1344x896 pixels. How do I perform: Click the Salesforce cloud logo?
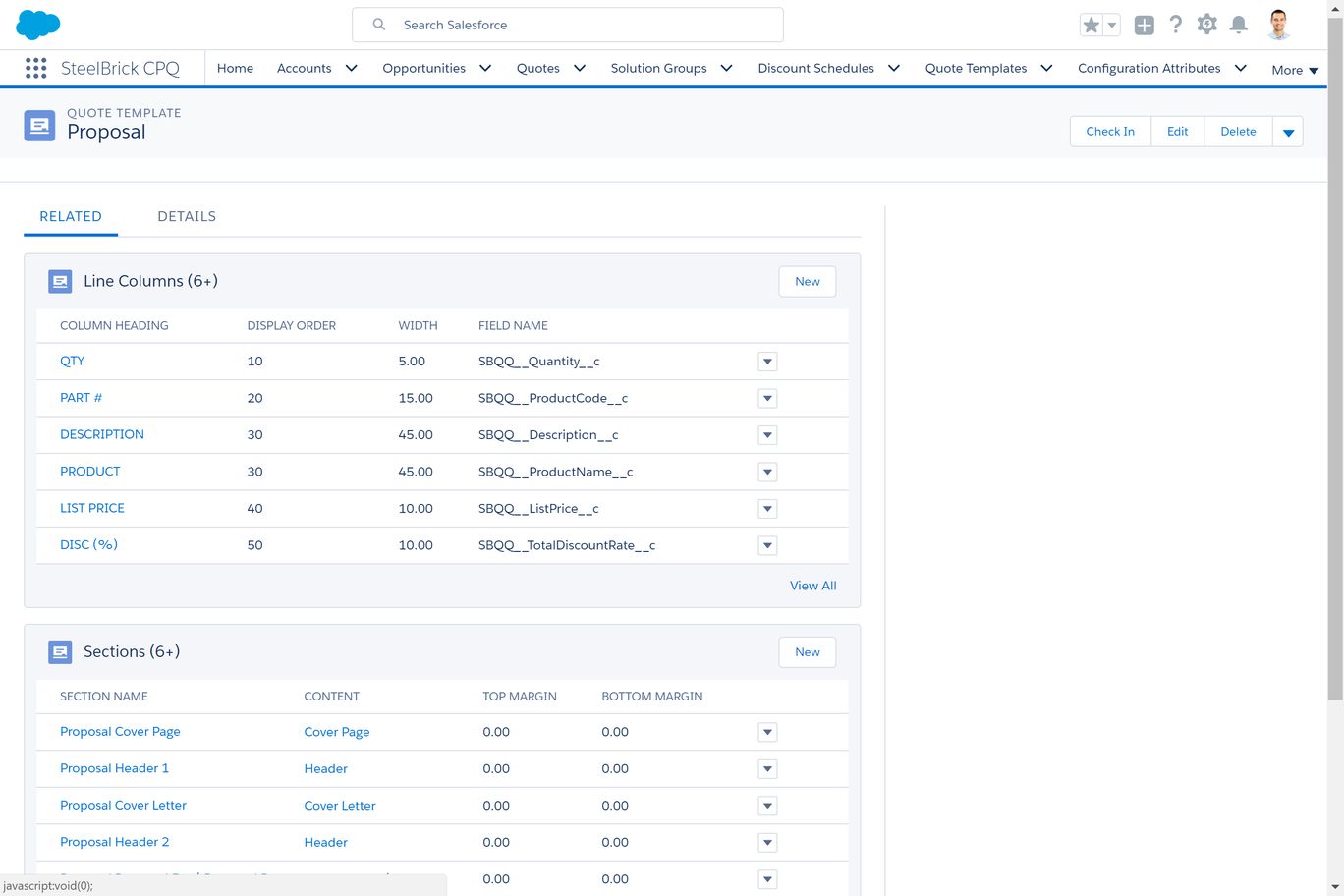(x=38, y=25)
